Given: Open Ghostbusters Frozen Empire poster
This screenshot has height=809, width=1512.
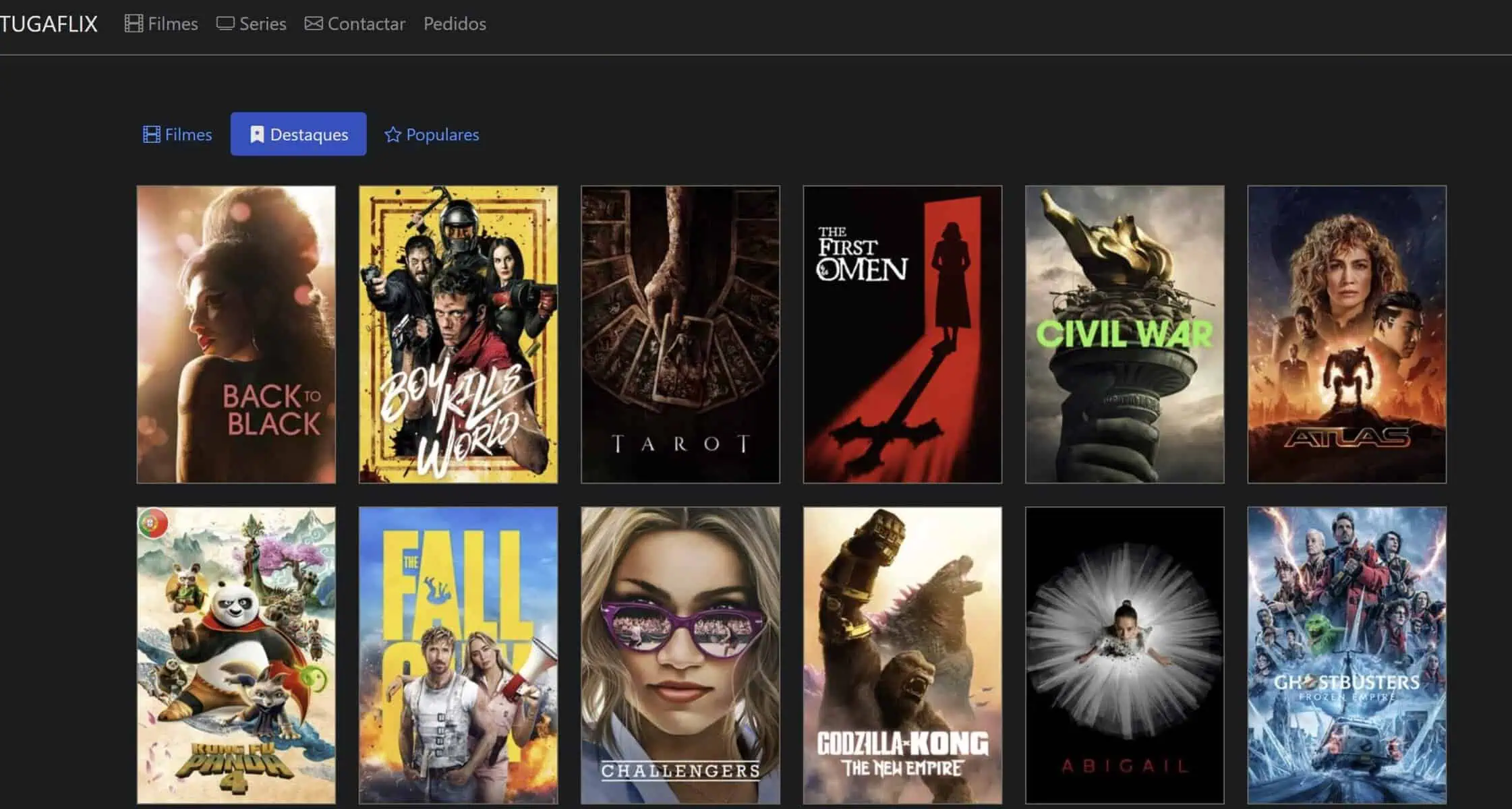Looking at the screenshot, I should (x=1347, y=655).
